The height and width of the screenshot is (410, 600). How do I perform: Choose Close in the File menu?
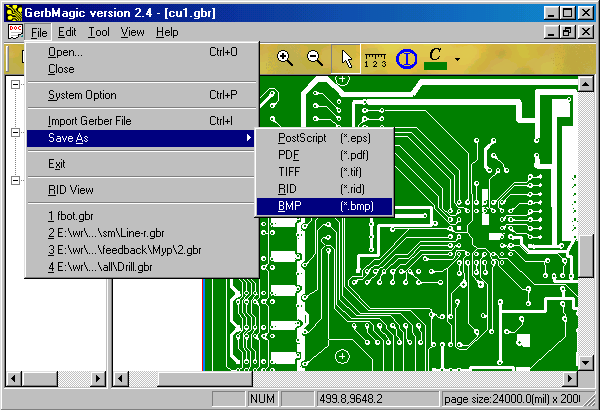(142, 69)
